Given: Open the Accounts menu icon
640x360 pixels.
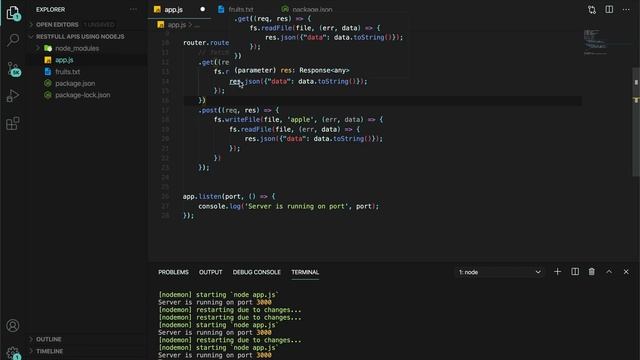Looking at the screenshot, I should 13,326.
